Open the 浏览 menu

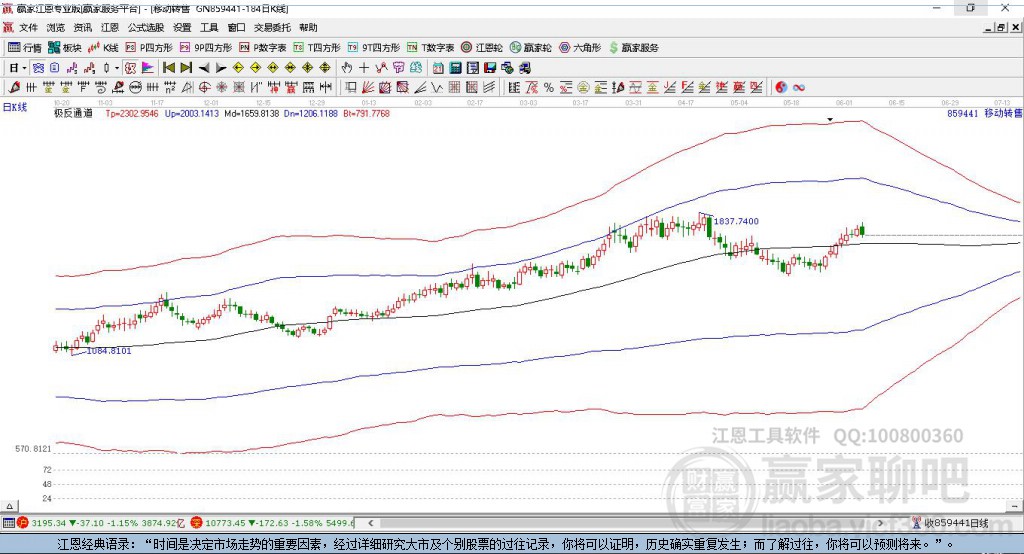tap(56, 27)
